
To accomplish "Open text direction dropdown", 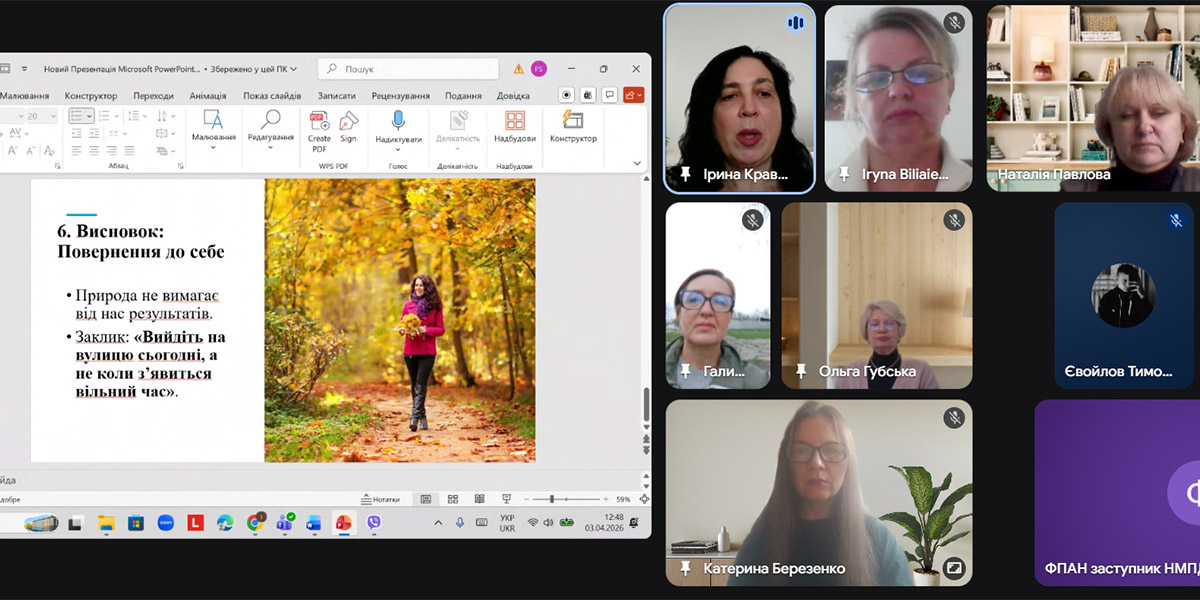I will (164, 116).
